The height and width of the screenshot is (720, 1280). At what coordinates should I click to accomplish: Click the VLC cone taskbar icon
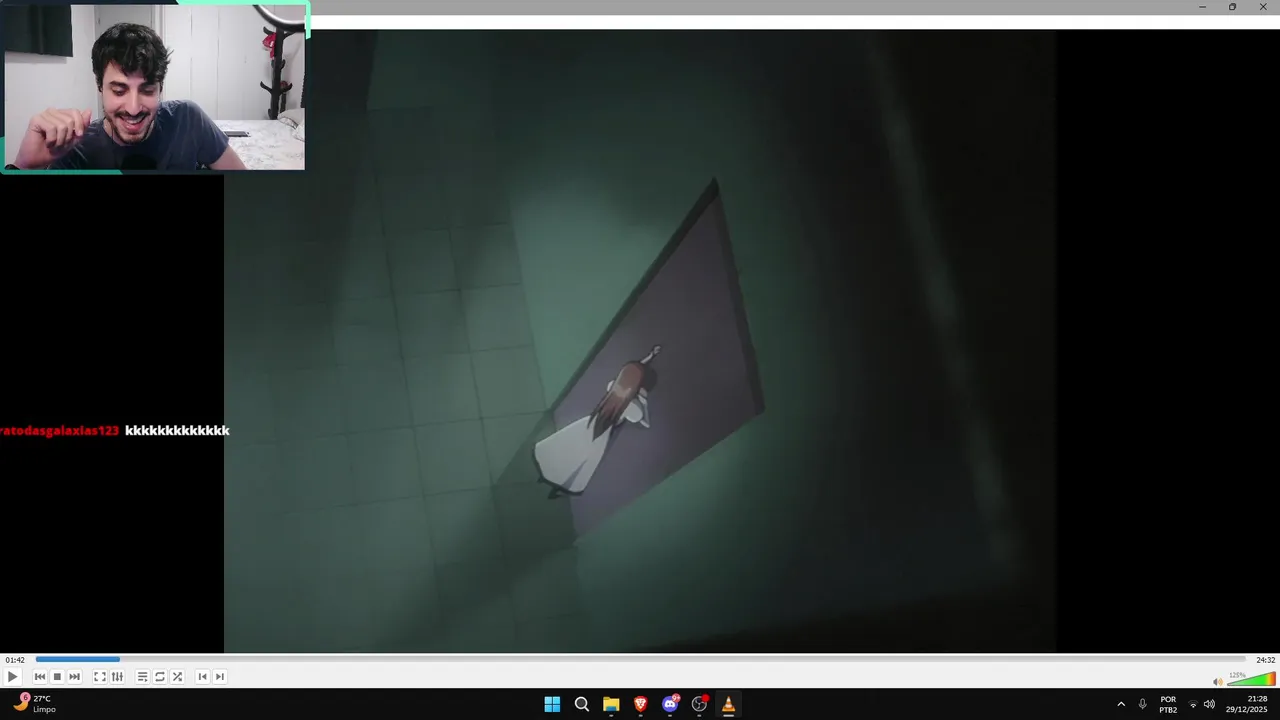click(x=728, y=704)
